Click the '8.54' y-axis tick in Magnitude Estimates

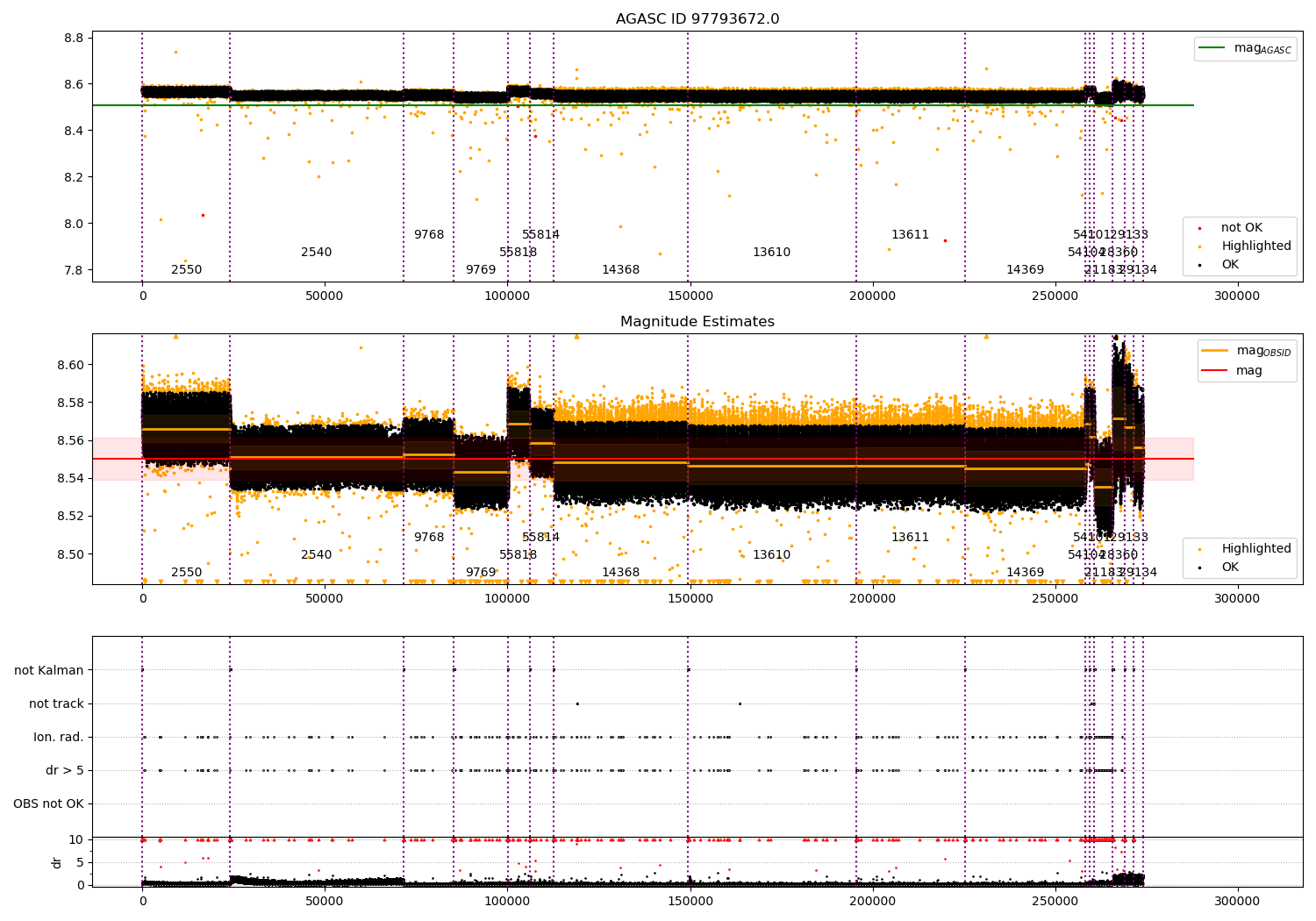click(70, 479)
